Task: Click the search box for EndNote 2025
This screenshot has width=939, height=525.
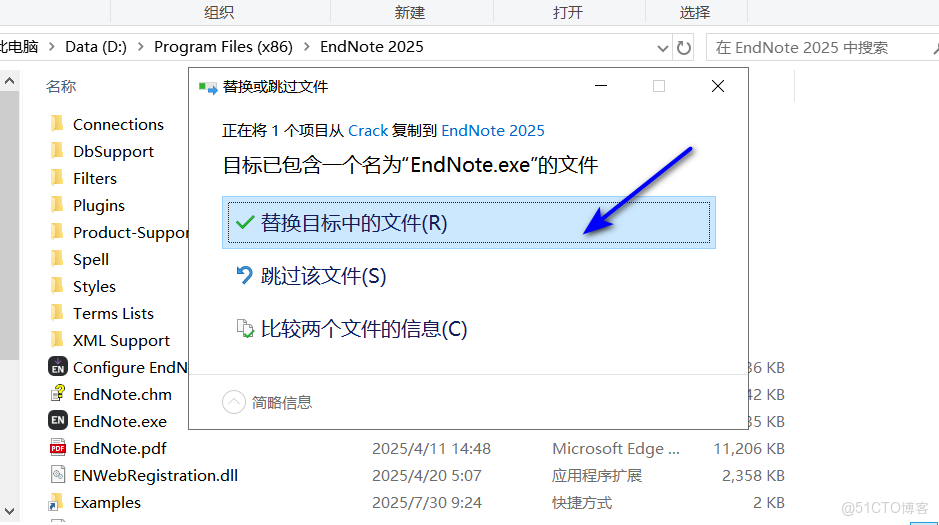Action: click(x=820, y=47)
